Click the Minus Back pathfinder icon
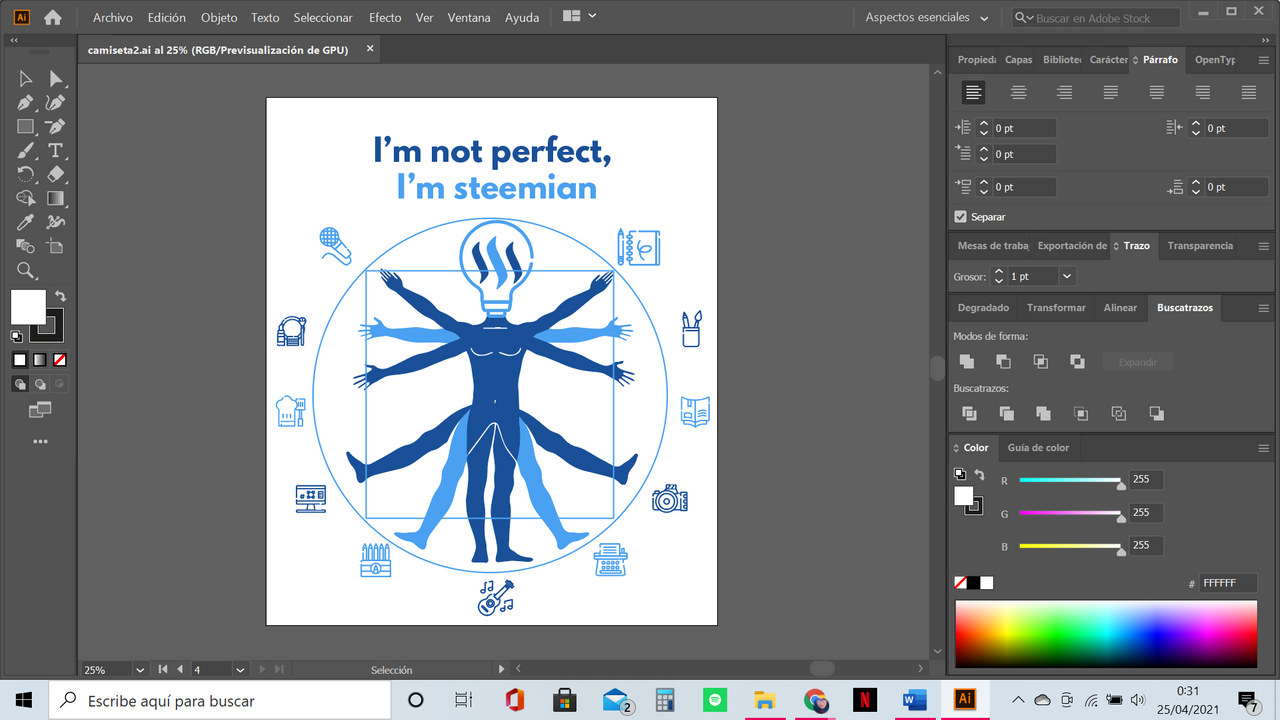This screenshot has height=720, width=1280. tap(1156, 413)
